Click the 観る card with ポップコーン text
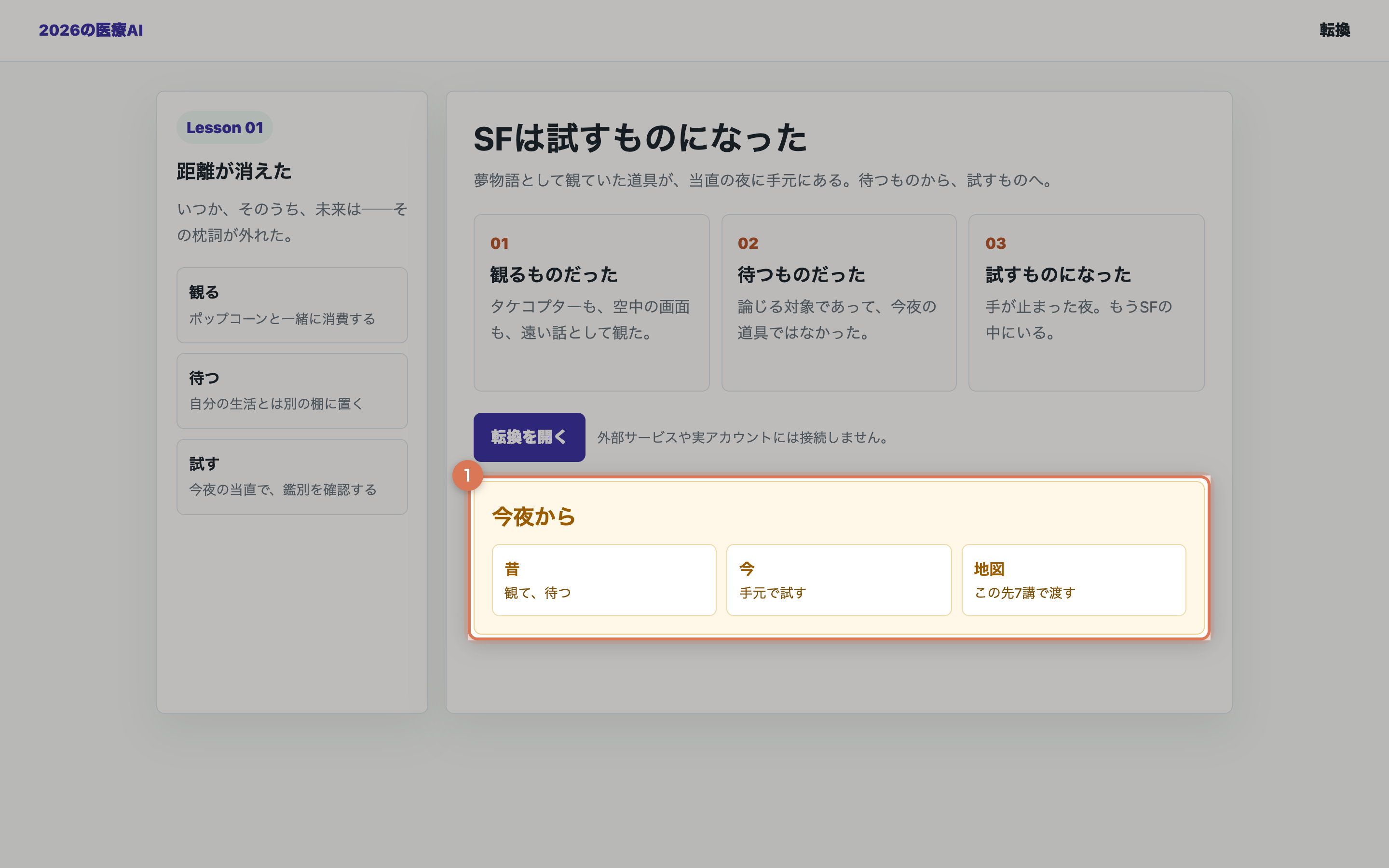The height and width of the screenshot is (868, 1389). click(292, 305)
